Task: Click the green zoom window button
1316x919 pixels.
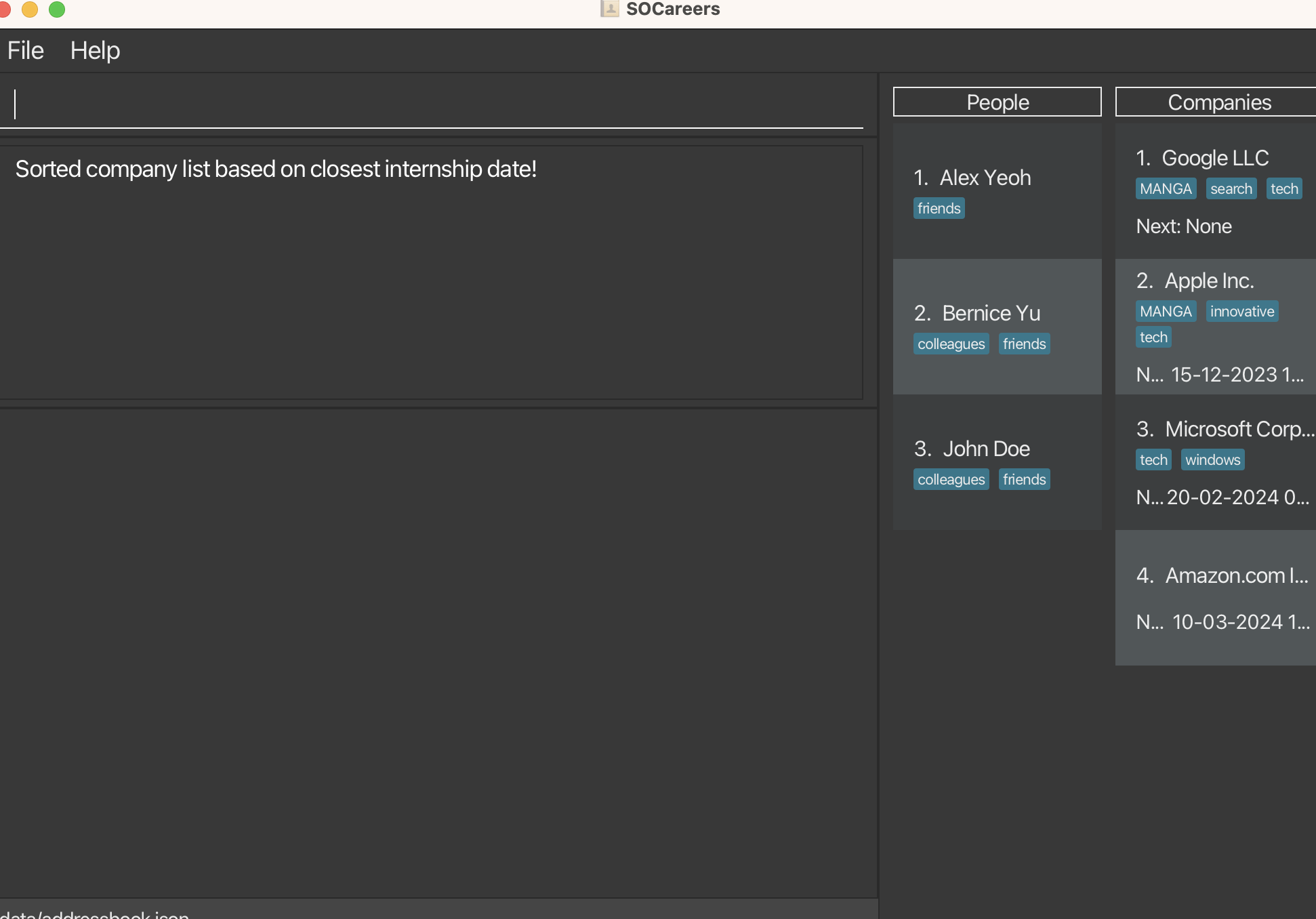Action: 57,9
